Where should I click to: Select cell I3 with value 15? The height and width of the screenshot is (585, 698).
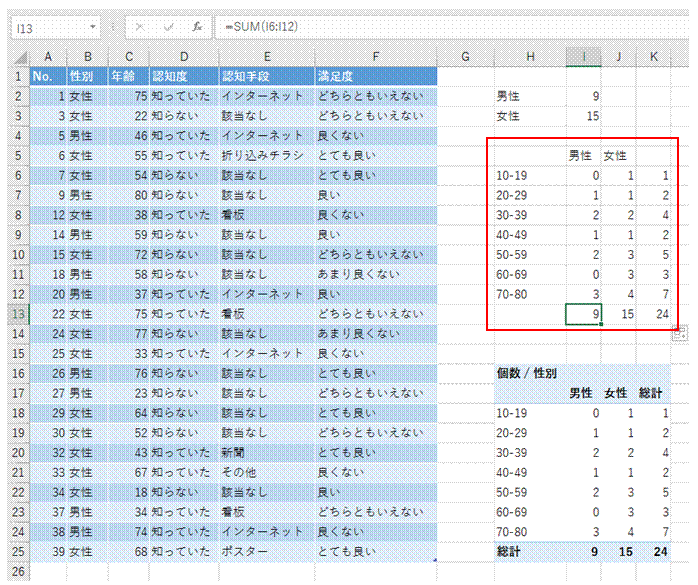pos(584,116)
